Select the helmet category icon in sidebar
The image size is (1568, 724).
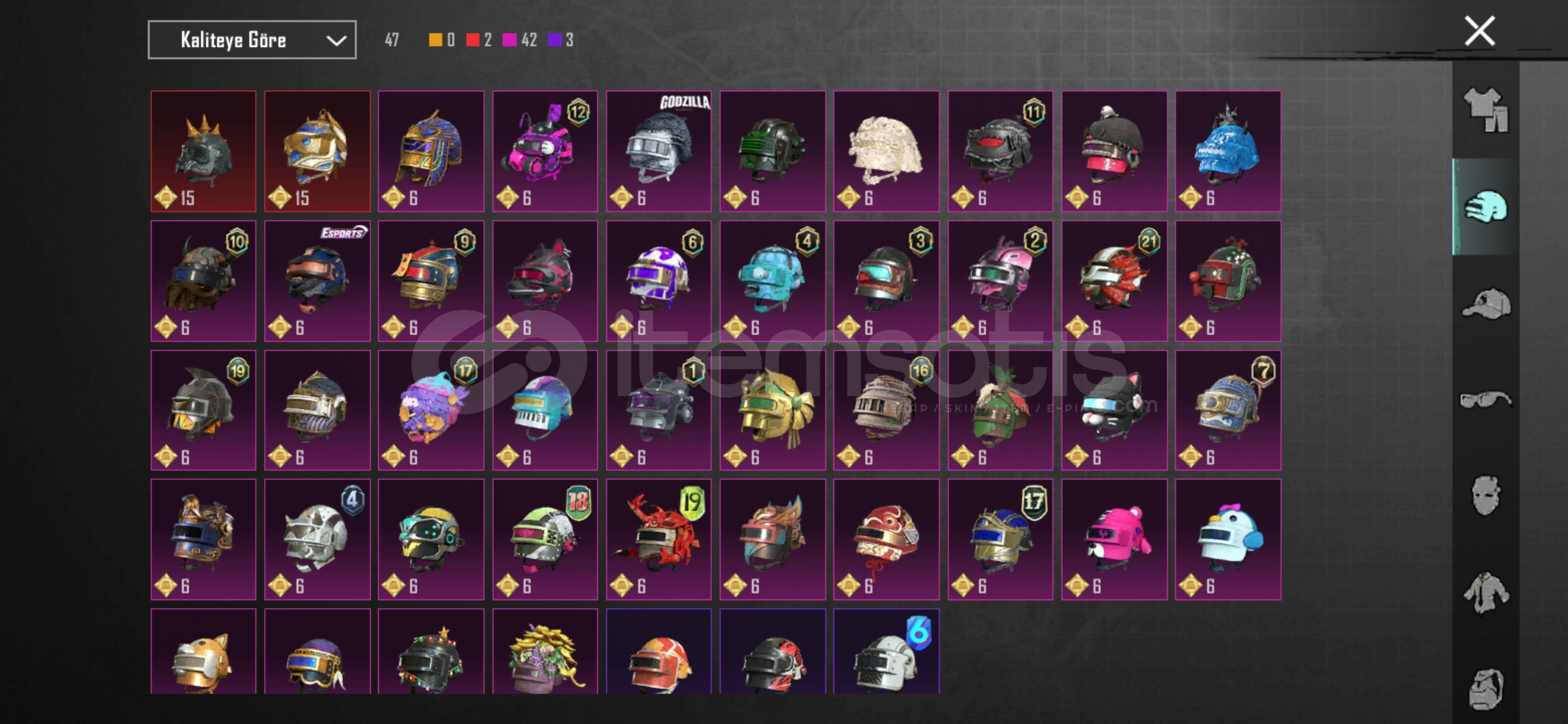coord(1486,207)
